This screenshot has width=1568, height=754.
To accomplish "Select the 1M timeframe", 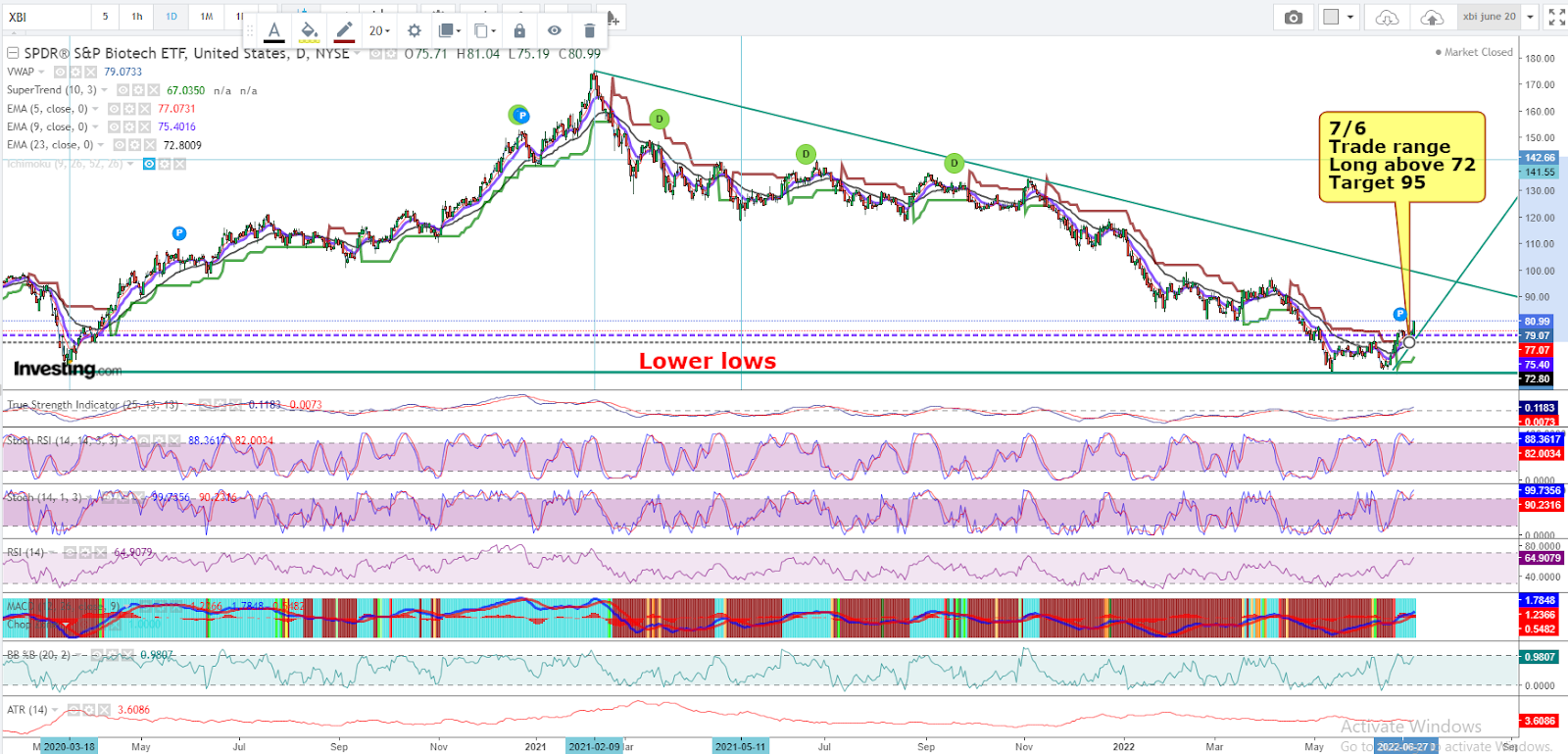I will click(207, 17).
